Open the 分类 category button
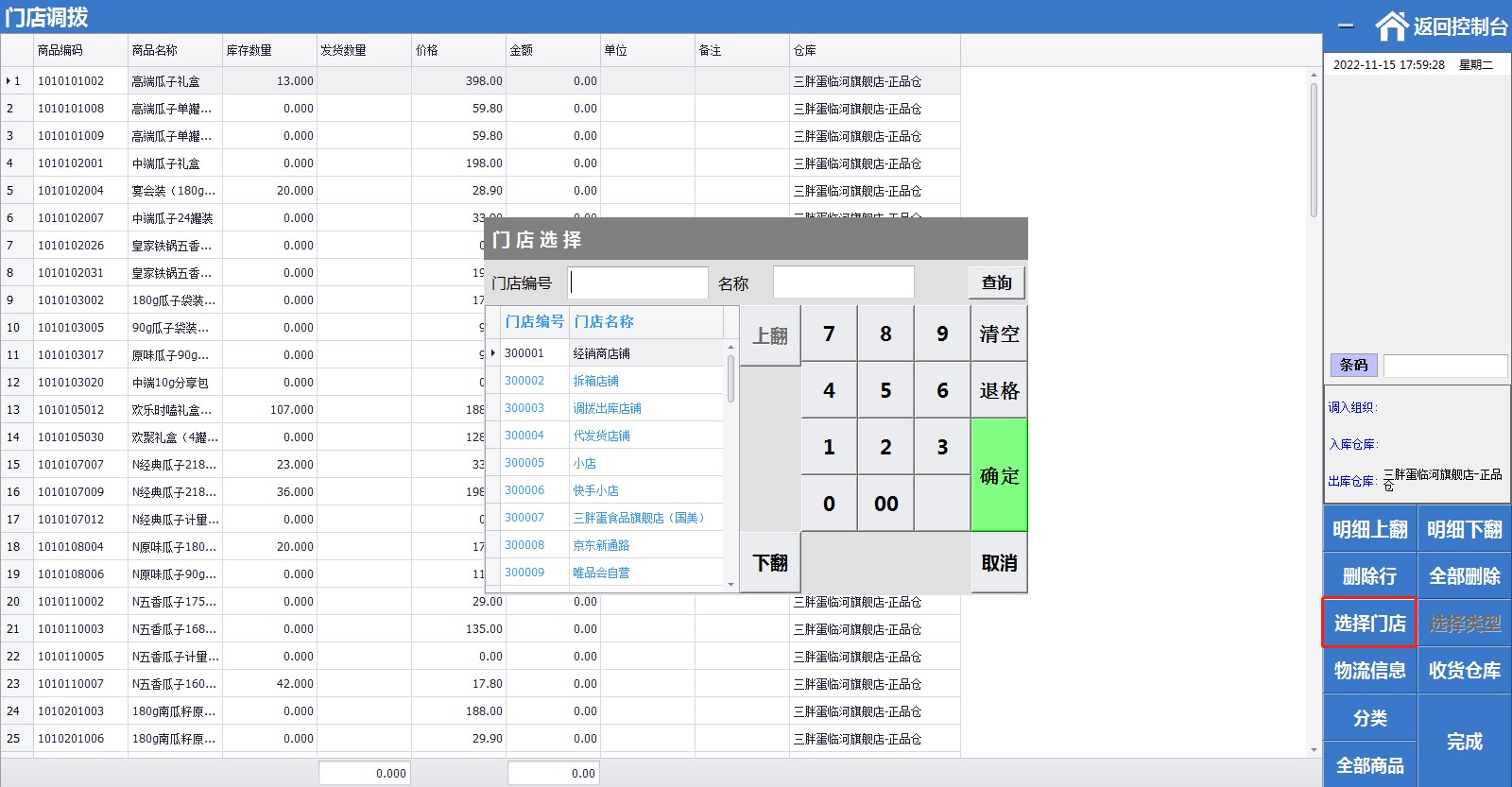Image resolution: width=1512 pixels, height=787 pixels. click(x=1369, y=718)
